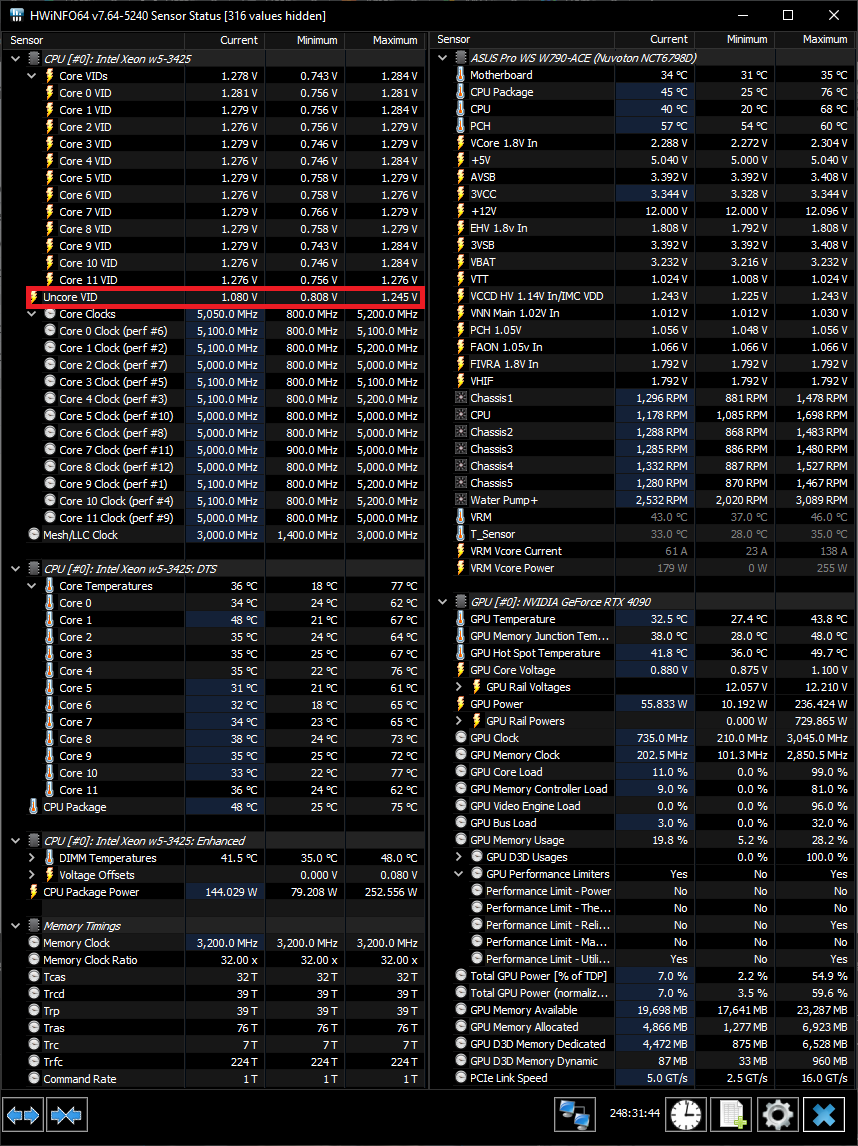Open the remote network monitoring icon
Image resolution: width=858 pixels, height=1146 pixels.
coord(574,1114)
